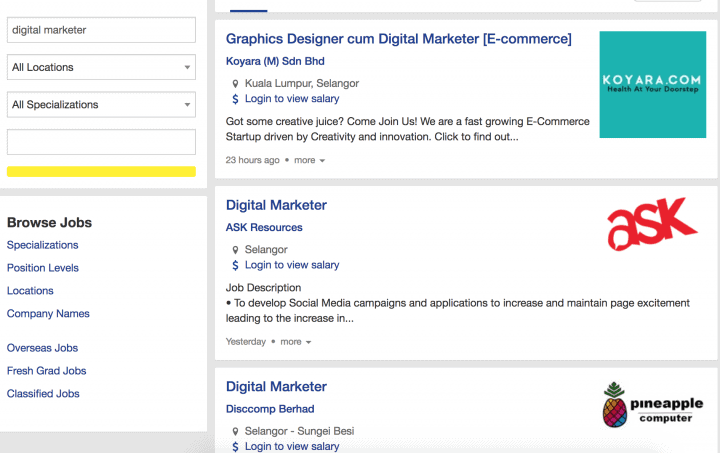The width and height of the screenshot is (720, 453).
Task: Click the Koyara.com company logo
Action: coord(653,84)
